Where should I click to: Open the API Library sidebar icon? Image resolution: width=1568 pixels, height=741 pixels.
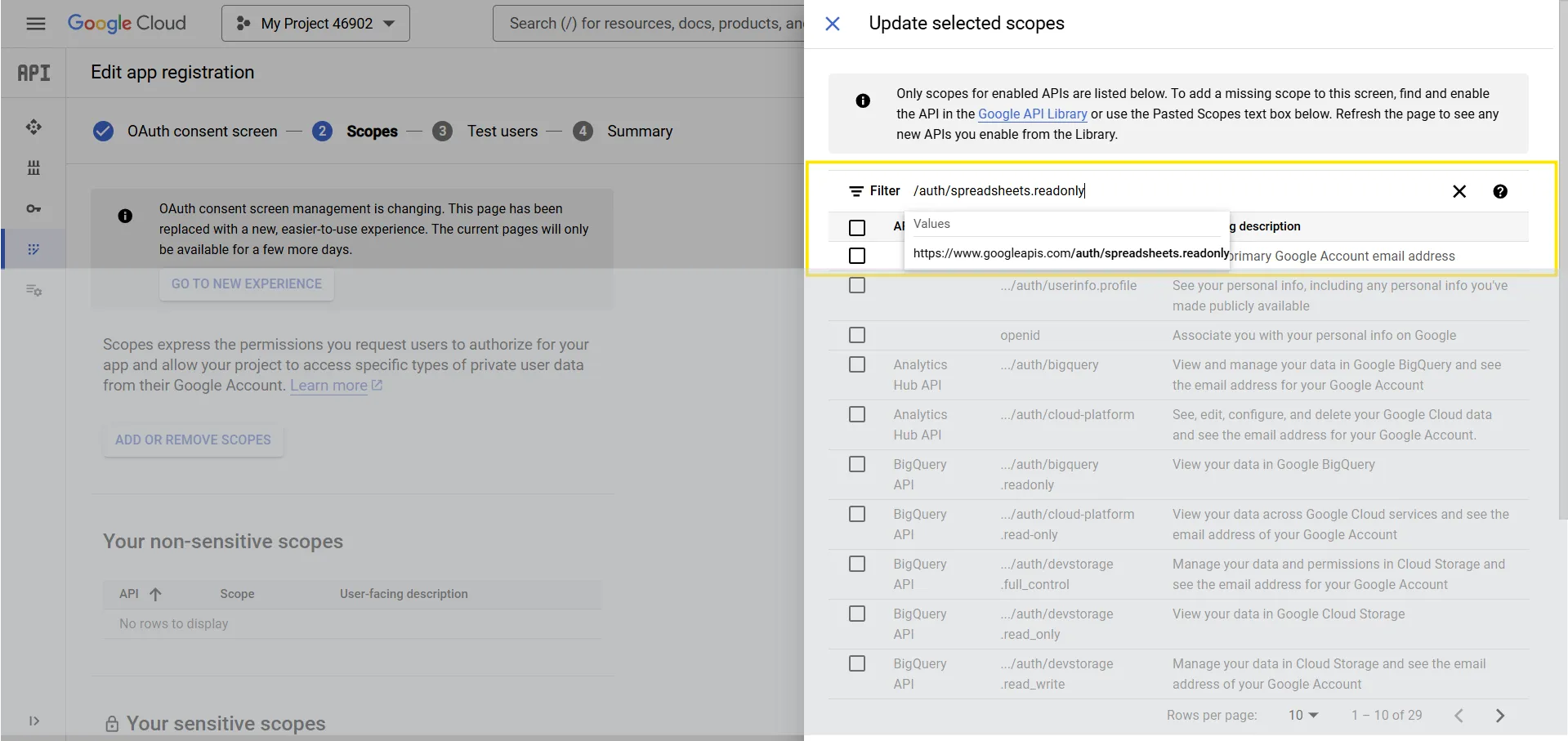(x=34, y=167)
